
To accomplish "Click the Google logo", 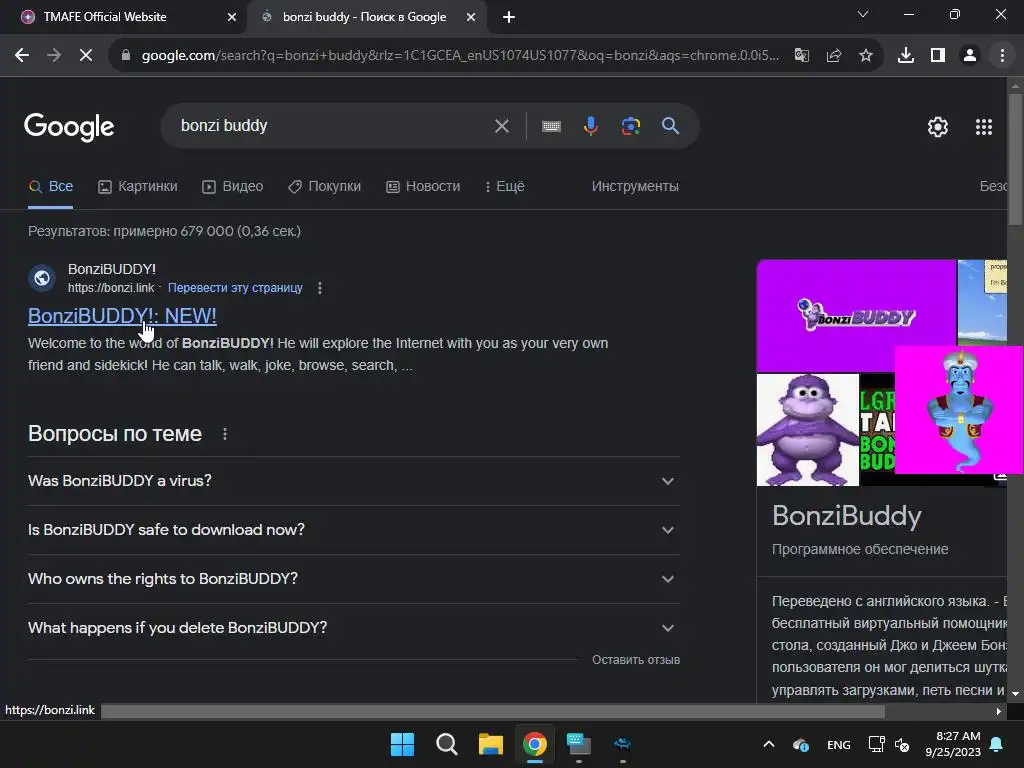I will point(69,127).
